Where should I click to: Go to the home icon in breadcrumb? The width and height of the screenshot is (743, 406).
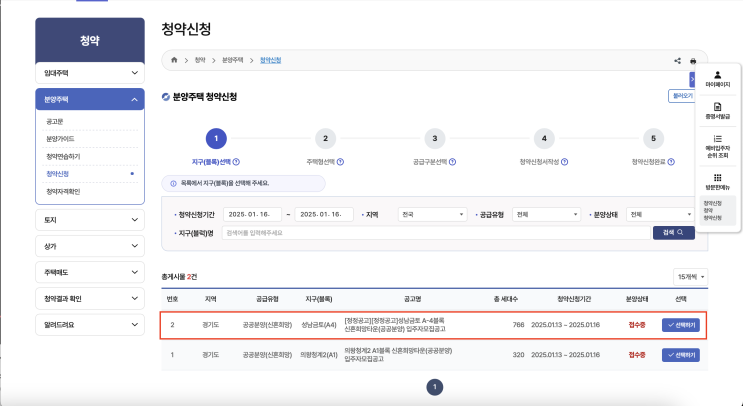174,60
